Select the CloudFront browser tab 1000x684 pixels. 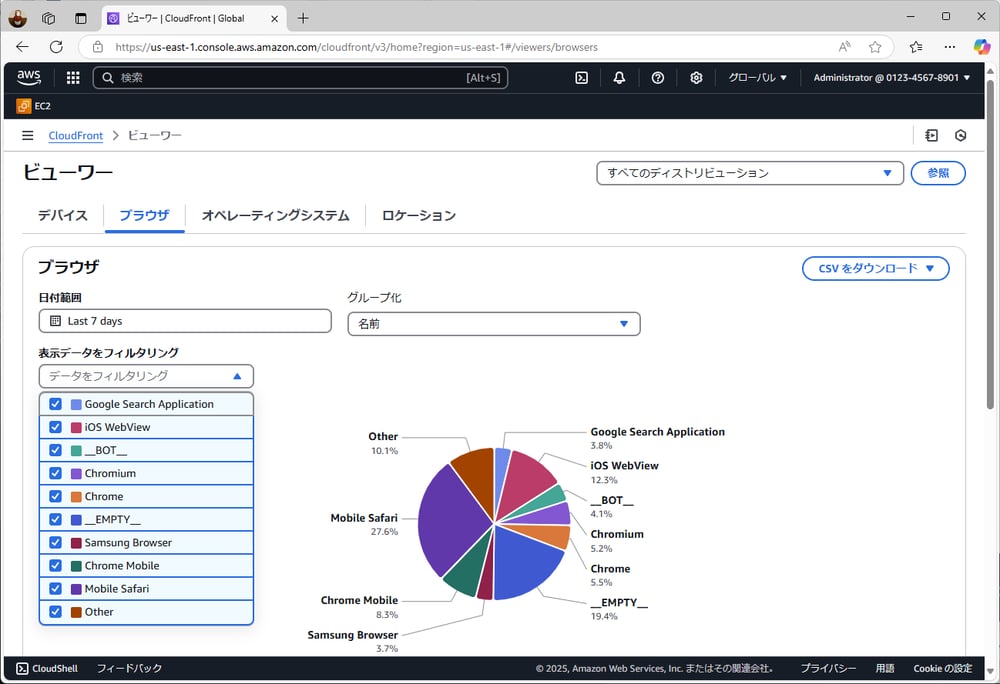(193, 18)
